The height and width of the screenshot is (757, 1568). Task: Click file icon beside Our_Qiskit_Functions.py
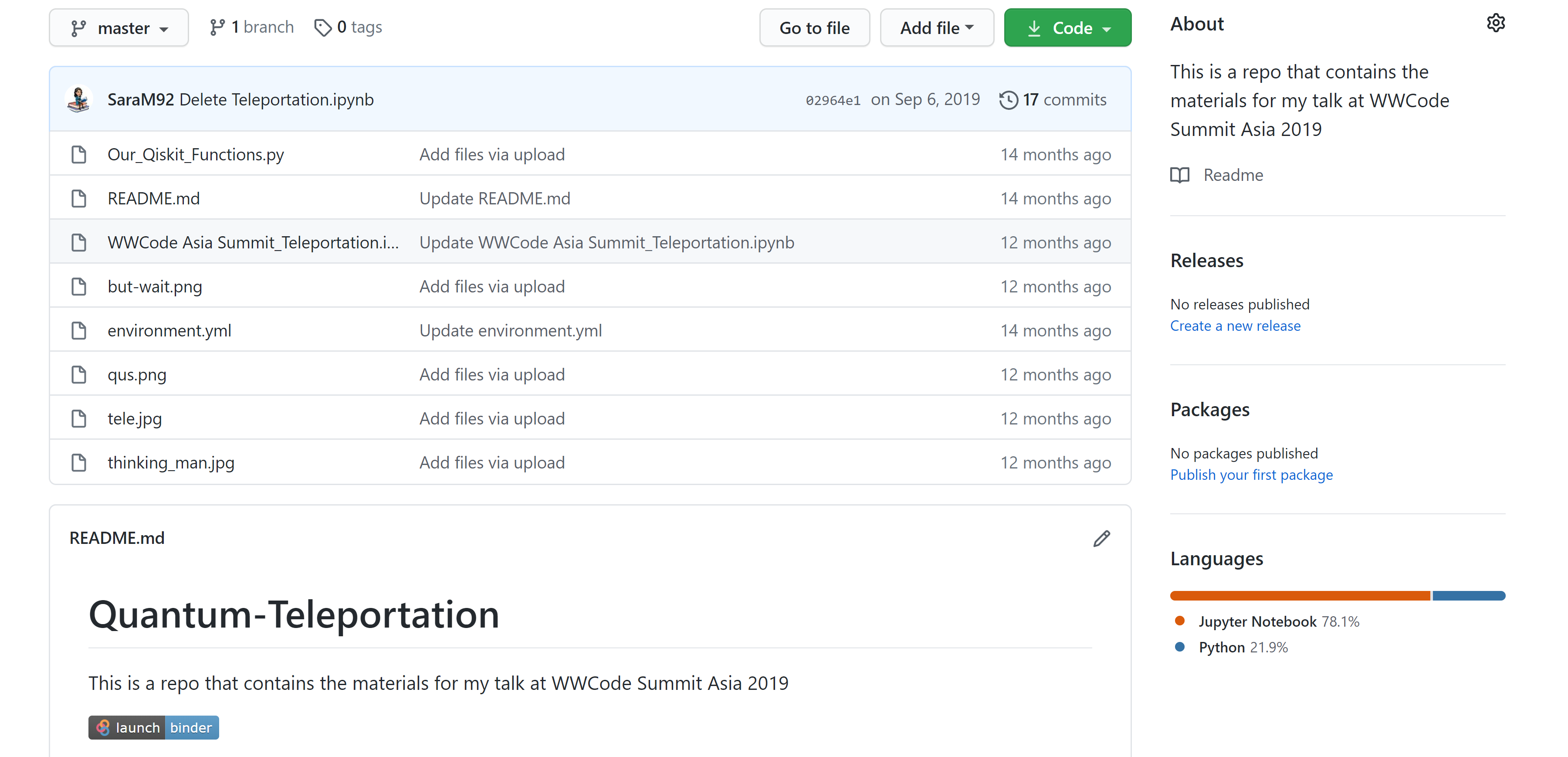click(78, 155)
